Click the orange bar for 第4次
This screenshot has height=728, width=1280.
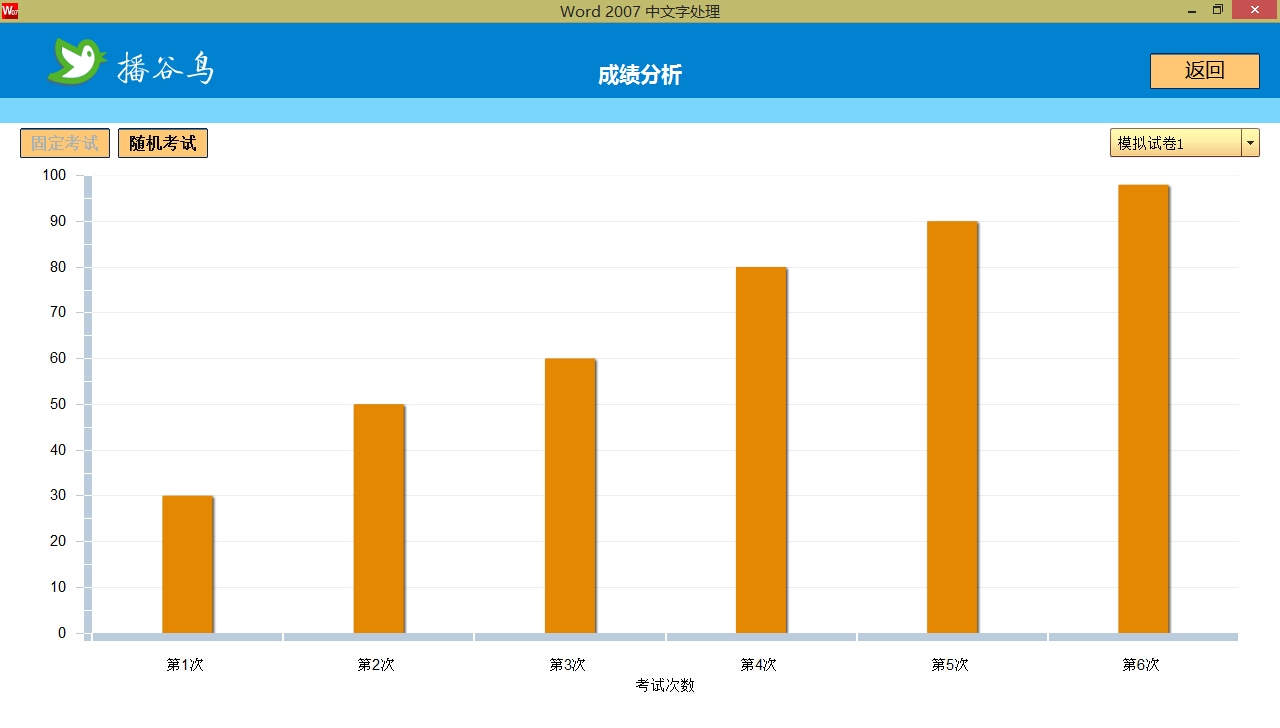761,450
